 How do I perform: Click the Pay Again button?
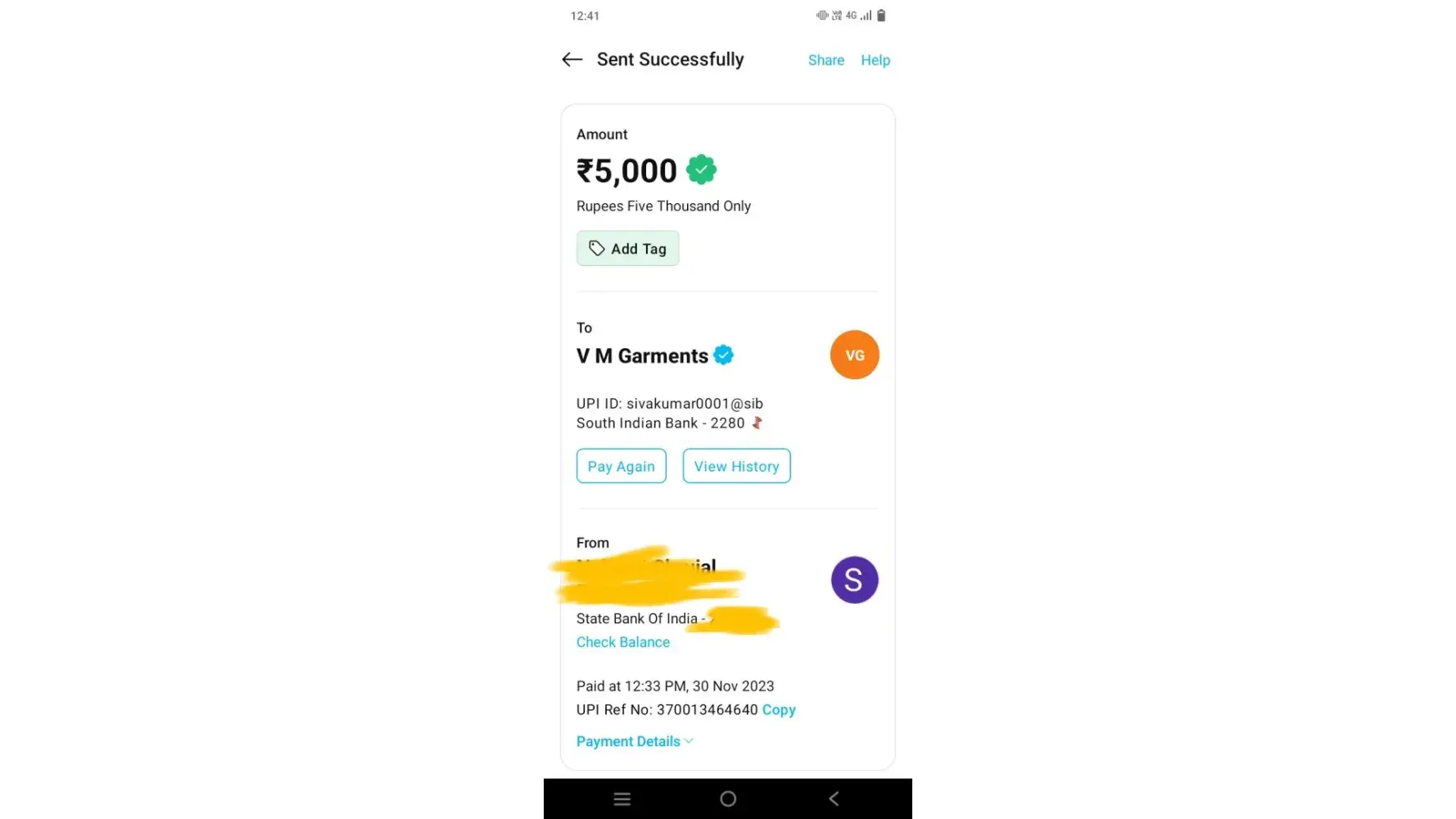pyautogui.click(x=621, y=466)
